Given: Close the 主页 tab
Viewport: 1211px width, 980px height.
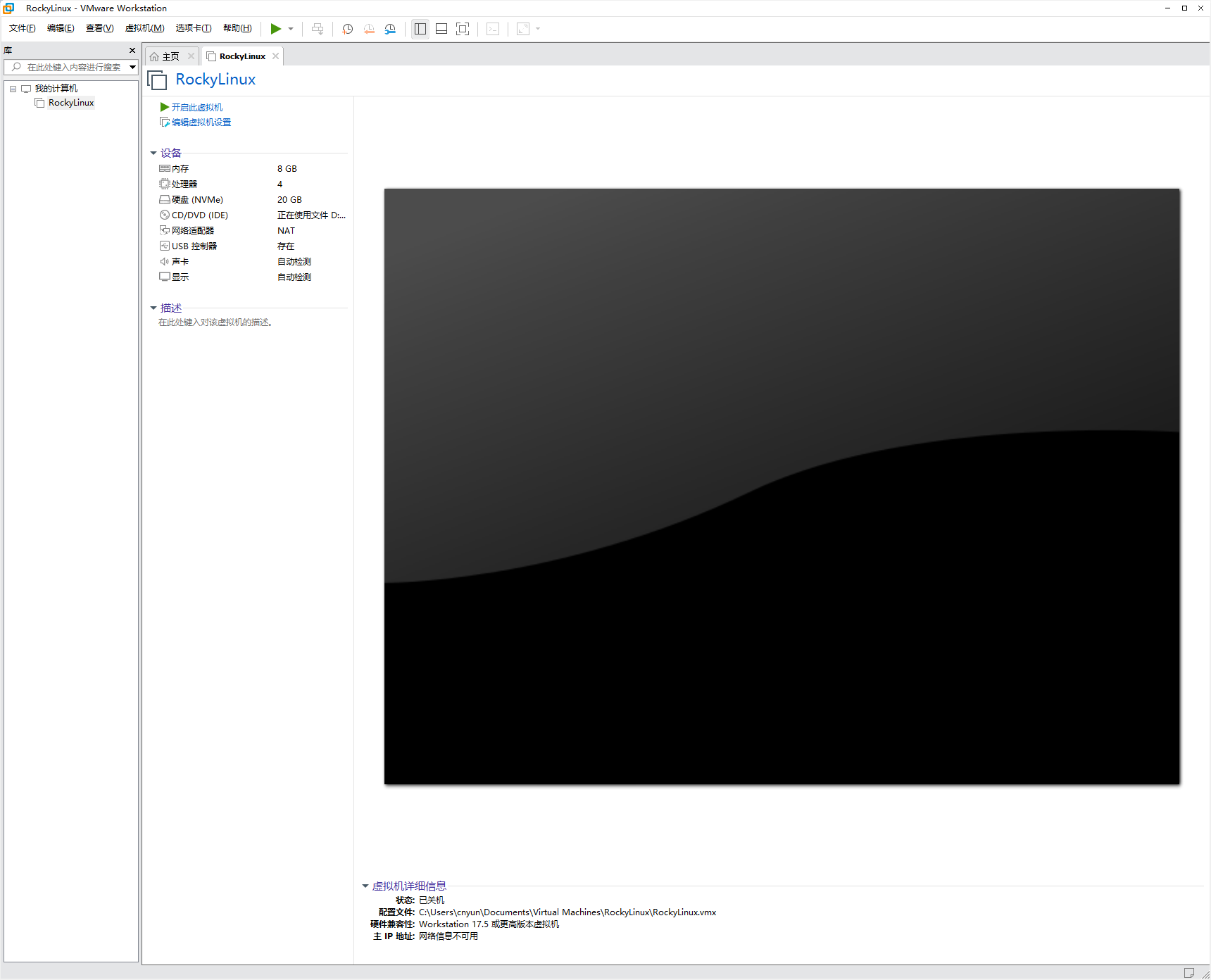Looking at the screenshot, I should [x=191, y=56].
